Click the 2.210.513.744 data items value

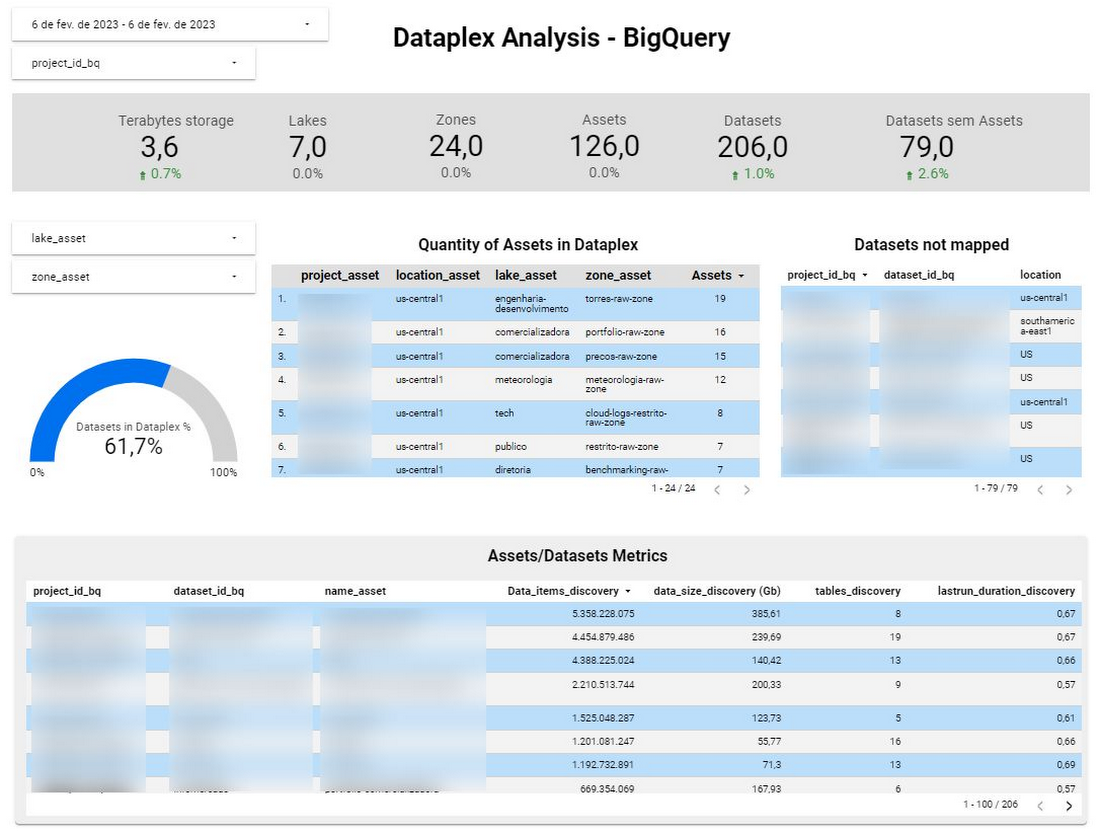click(x=603, y=685)
